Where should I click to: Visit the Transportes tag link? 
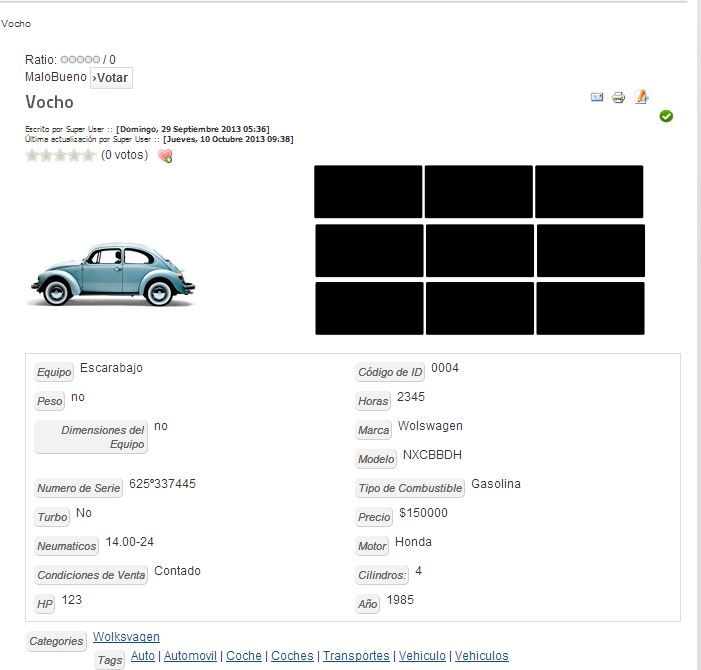[356, 656]
